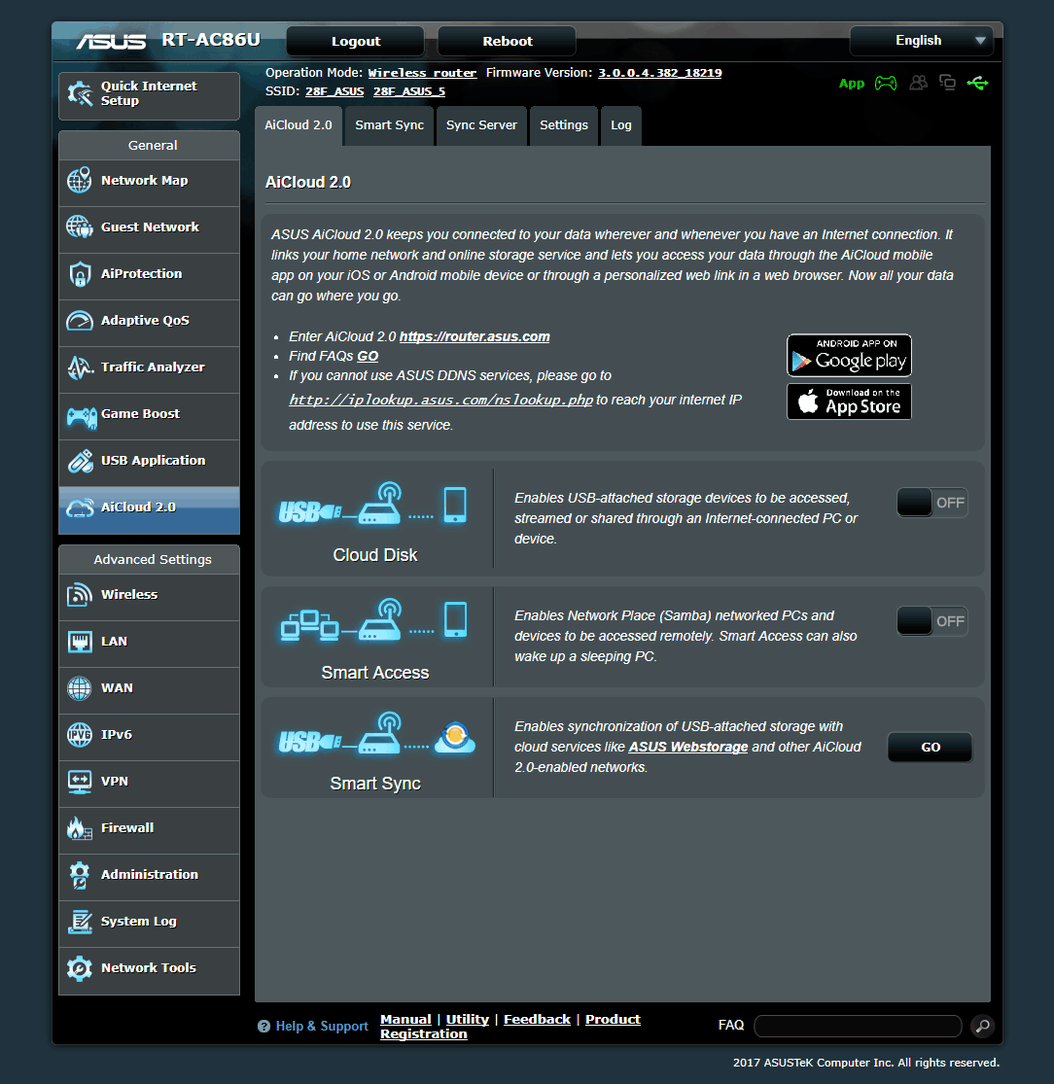
Task: Open the Log tab
Action: point(621,125)
